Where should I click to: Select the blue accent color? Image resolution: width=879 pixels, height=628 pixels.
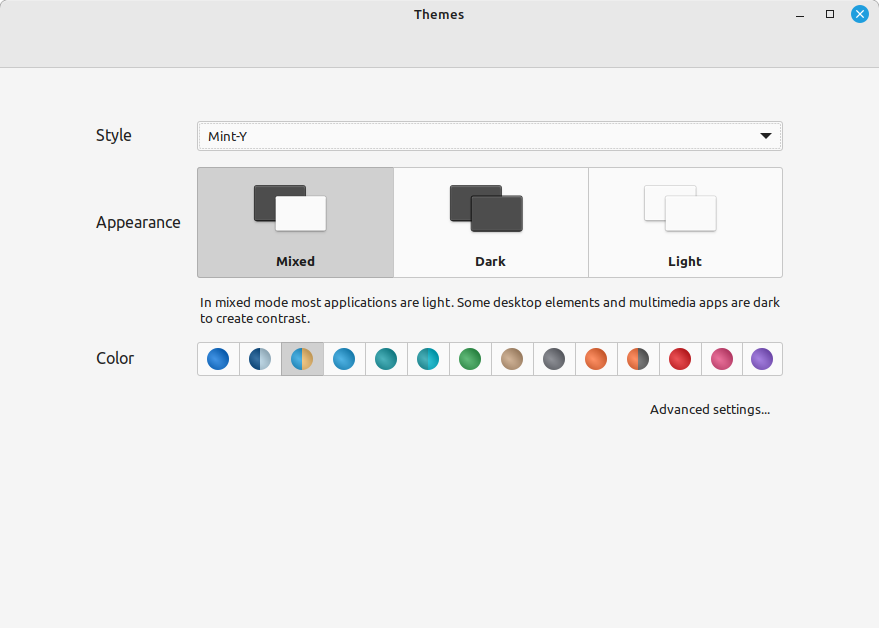pyautogui.click(x=218, y=359)
